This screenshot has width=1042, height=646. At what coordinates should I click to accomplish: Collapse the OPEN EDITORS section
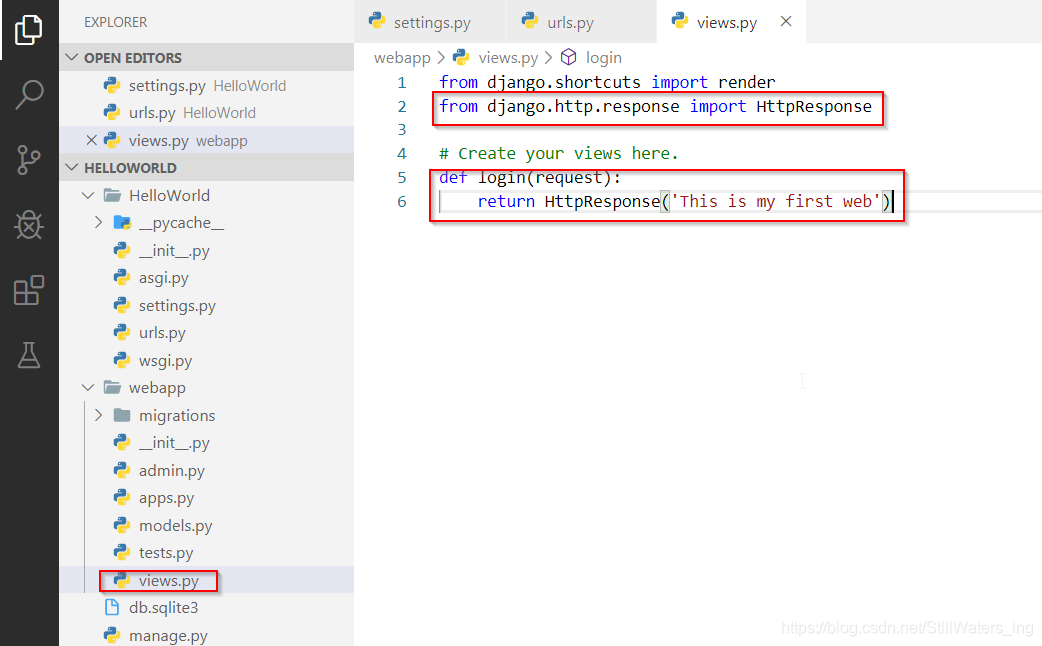point(206,58)
